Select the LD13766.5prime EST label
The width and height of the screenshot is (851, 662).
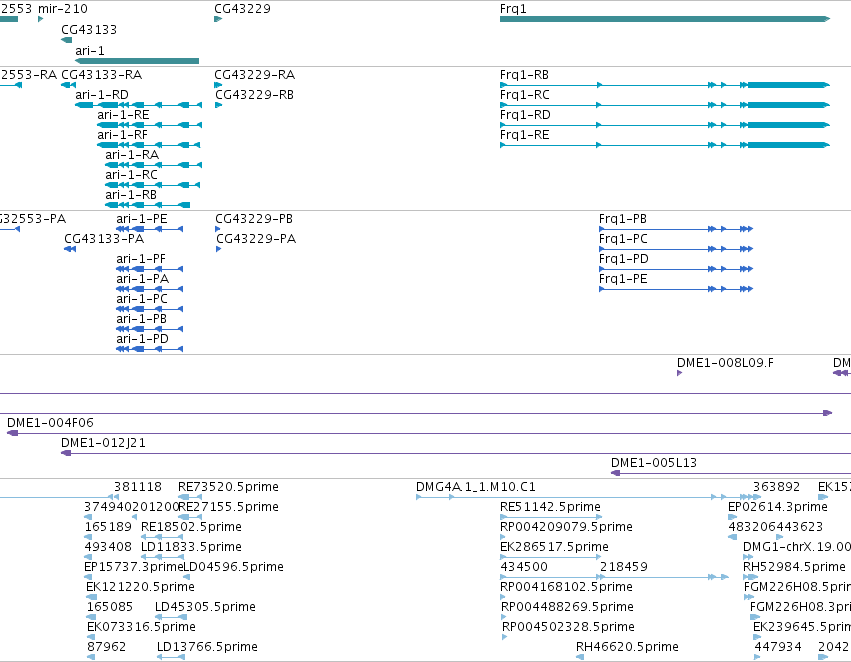click(x=207, y=648)
